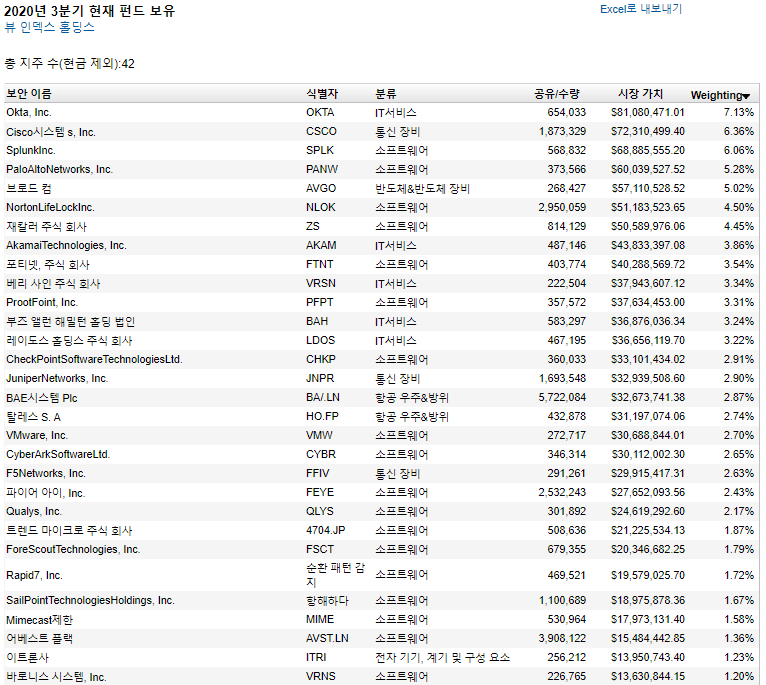Select the 탈레스 S. A security name
The height and width of the screenshot is (685, 766).
point(33,417)
